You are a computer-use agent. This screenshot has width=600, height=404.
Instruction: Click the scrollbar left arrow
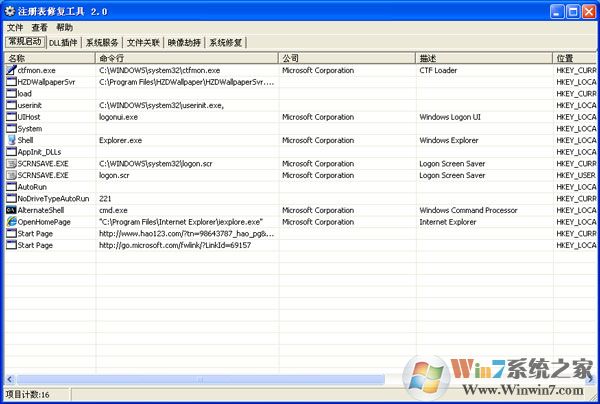click(x=10, y=380)
